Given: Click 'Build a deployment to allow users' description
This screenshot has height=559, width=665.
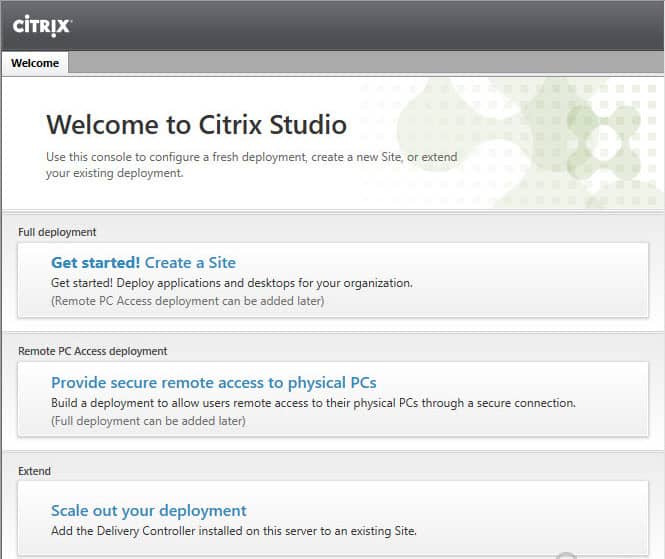Looking at the screenshot, I should point(313,403).
